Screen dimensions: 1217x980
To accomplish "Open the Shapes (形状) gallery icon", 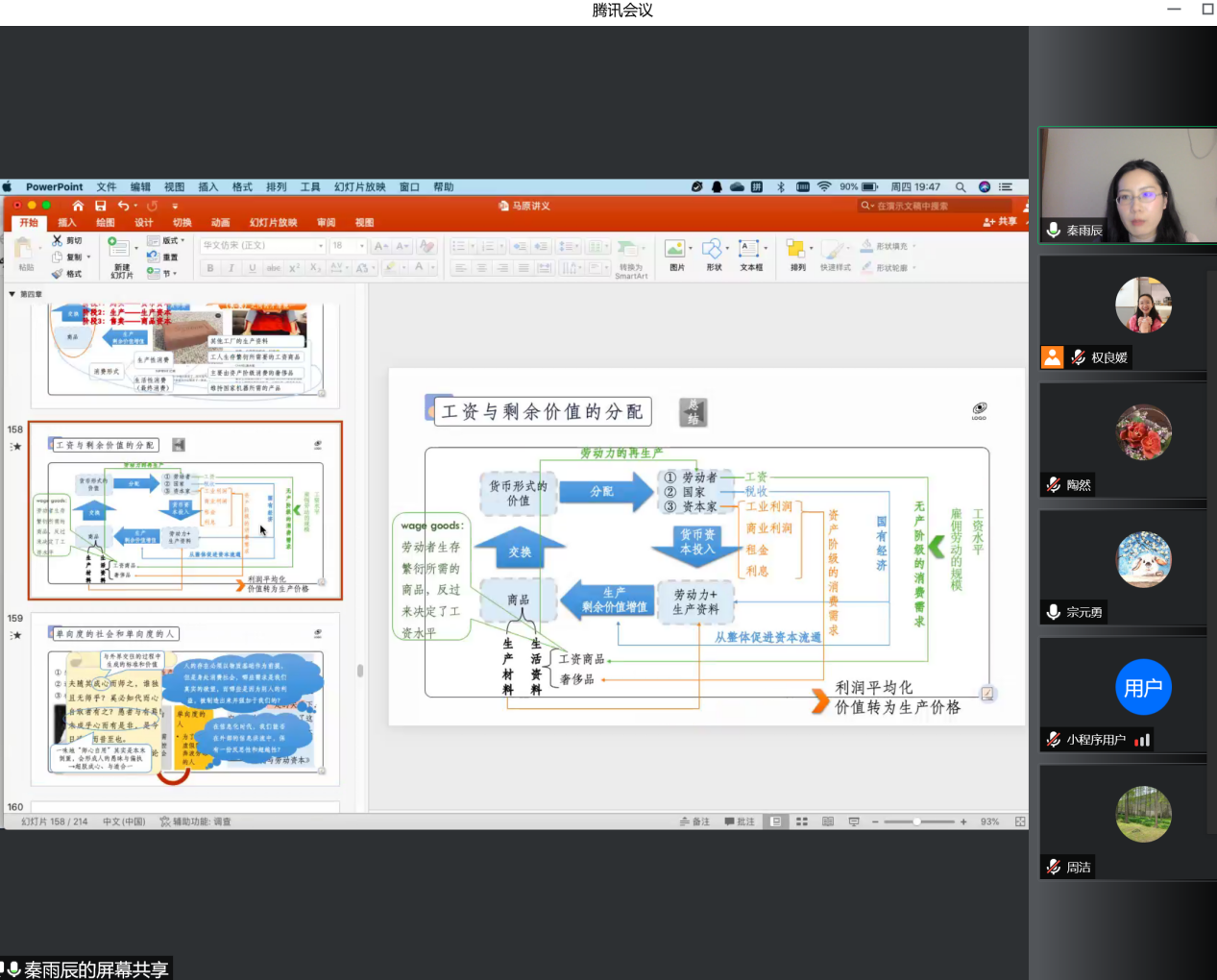I will tap(714, 252).
